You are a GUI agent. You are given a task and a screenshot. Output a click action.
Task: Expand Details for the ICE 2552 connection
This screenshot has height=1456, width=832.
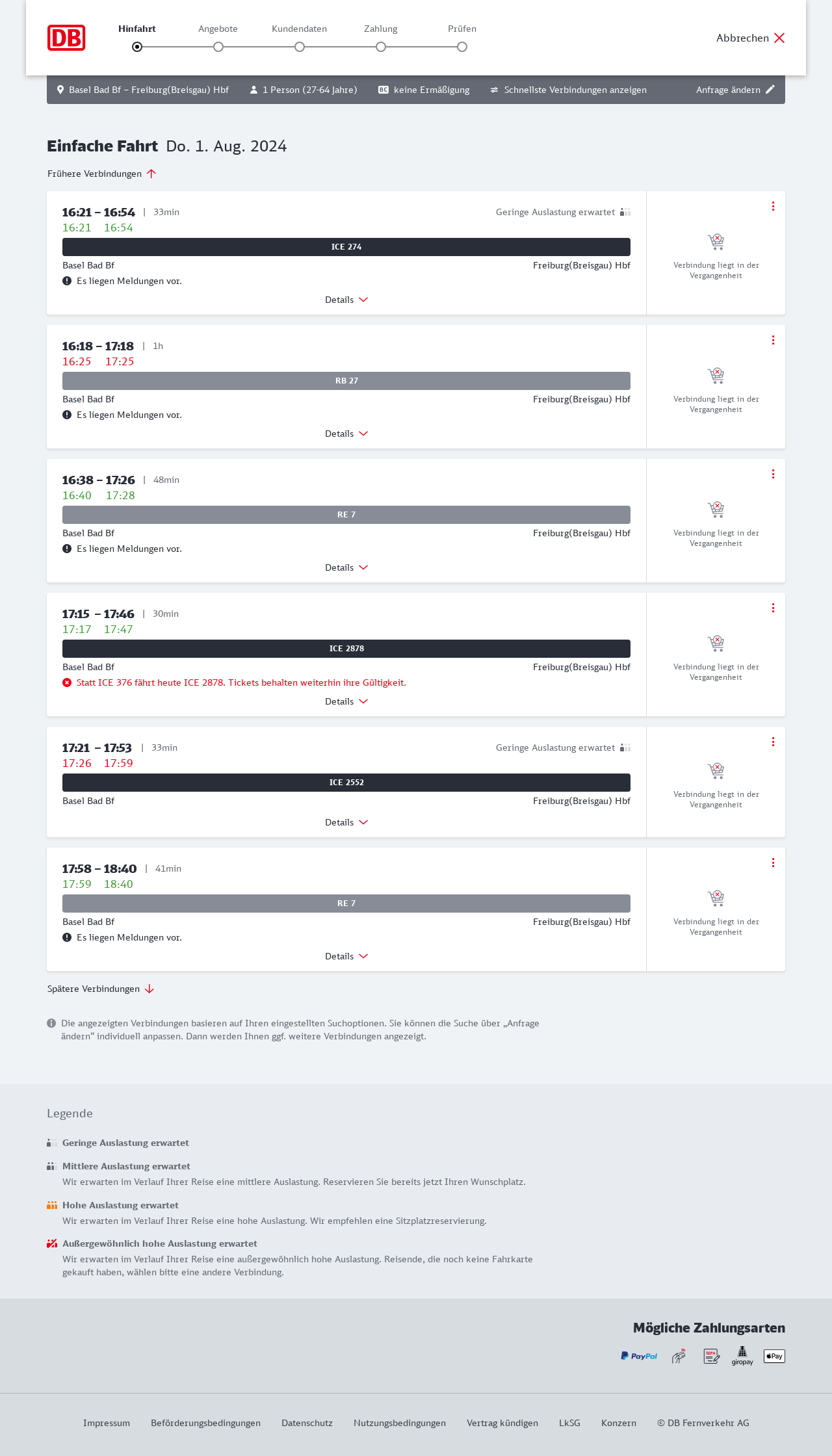tap(346, 822)
